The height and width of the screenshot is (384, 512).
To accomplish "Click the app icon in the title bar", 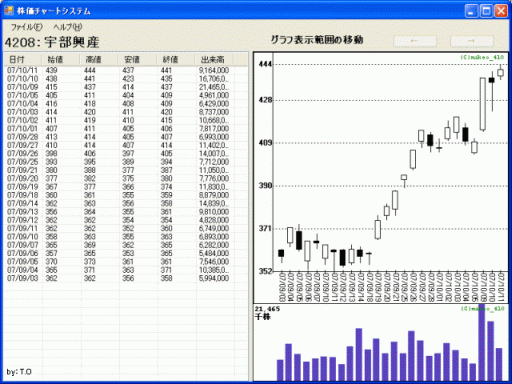I will tap(9, 11).
